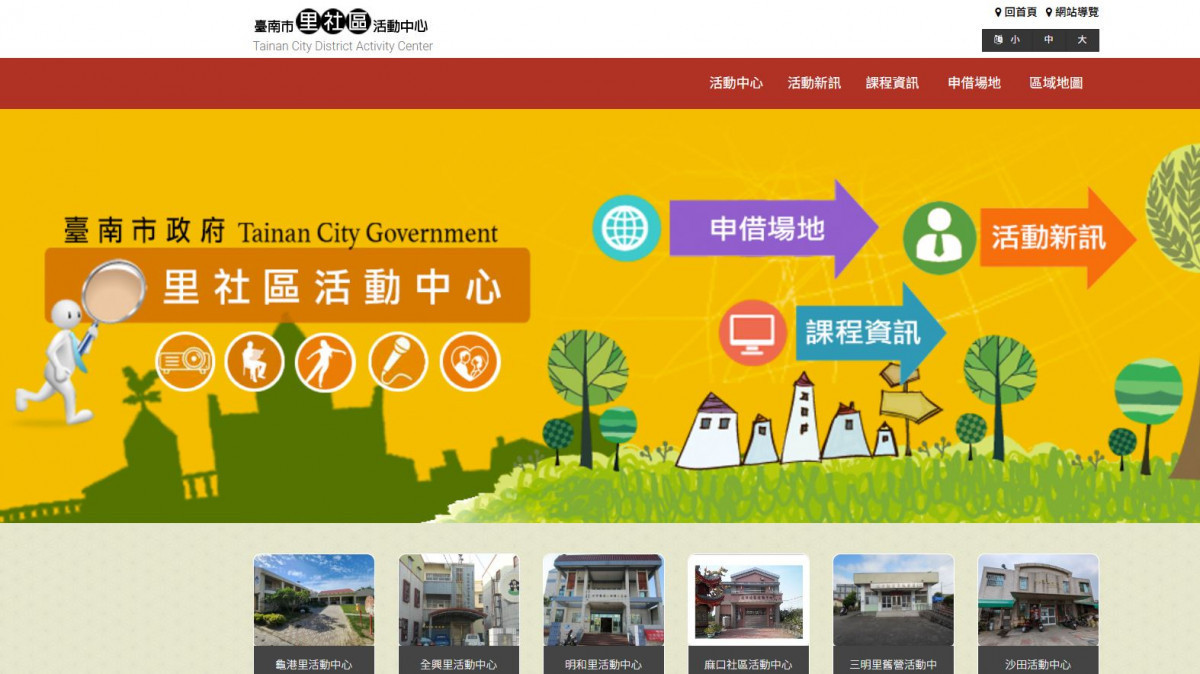Set font size to 小 (small)
The image size is (1200, 674).
pos(1015,40)
